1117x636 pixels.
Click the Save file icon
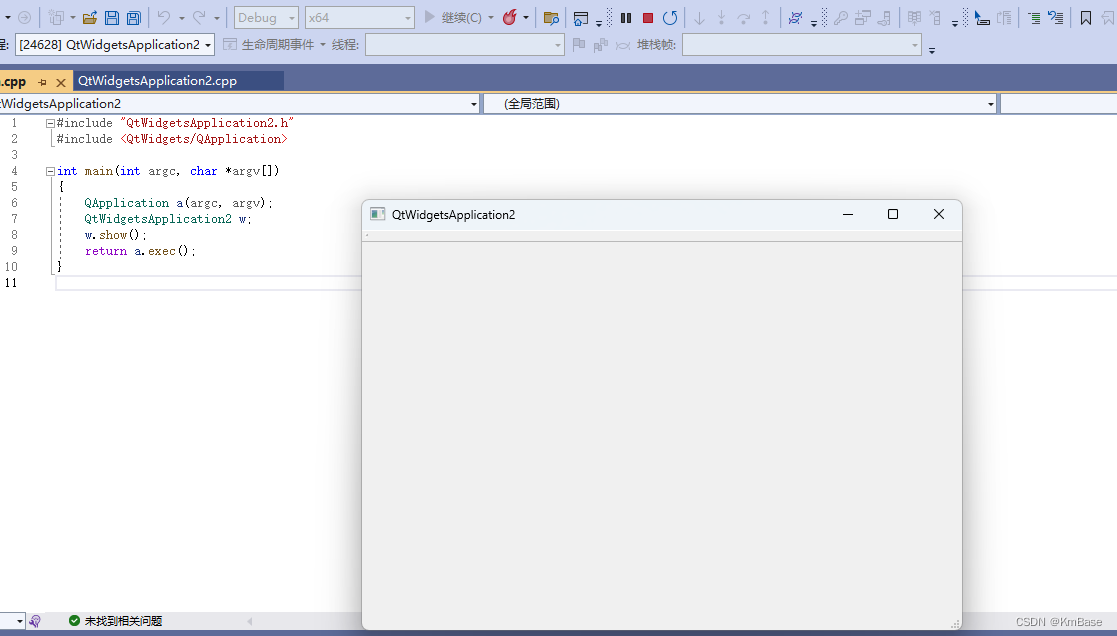click(x=112, y=16)
